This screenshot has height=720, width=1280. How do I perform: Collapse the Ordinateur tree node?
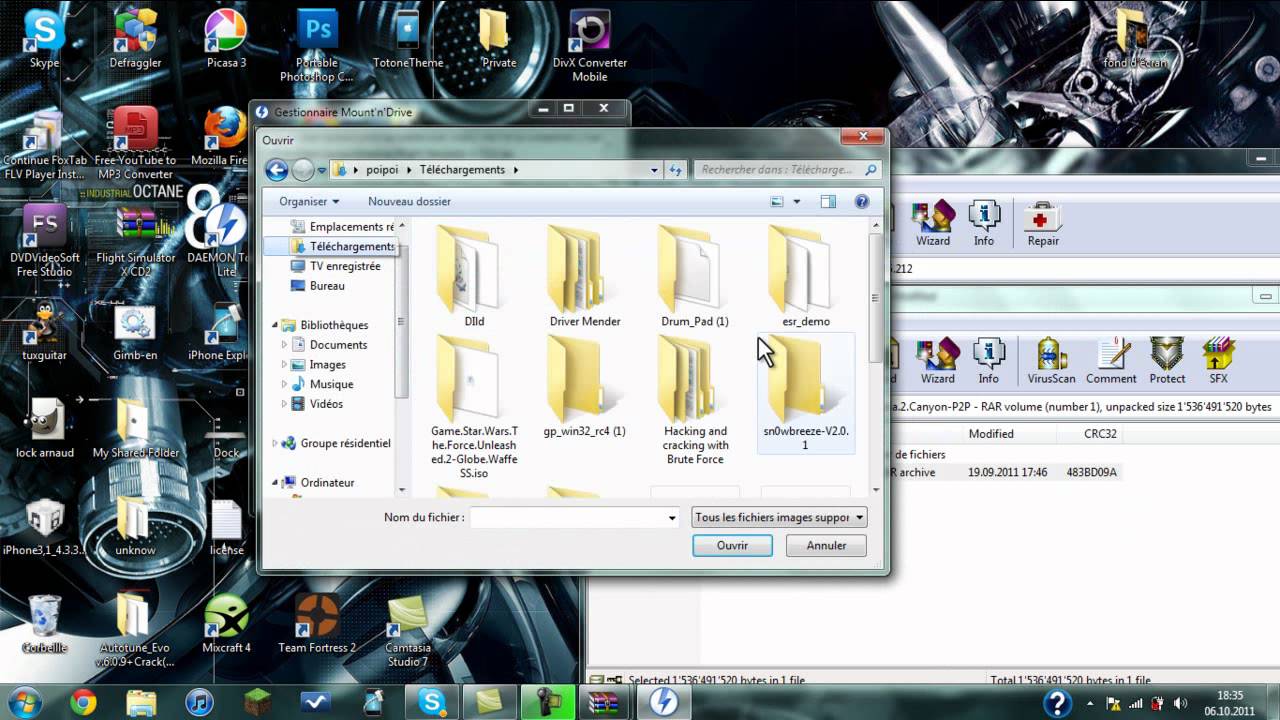tap(275, 482)
